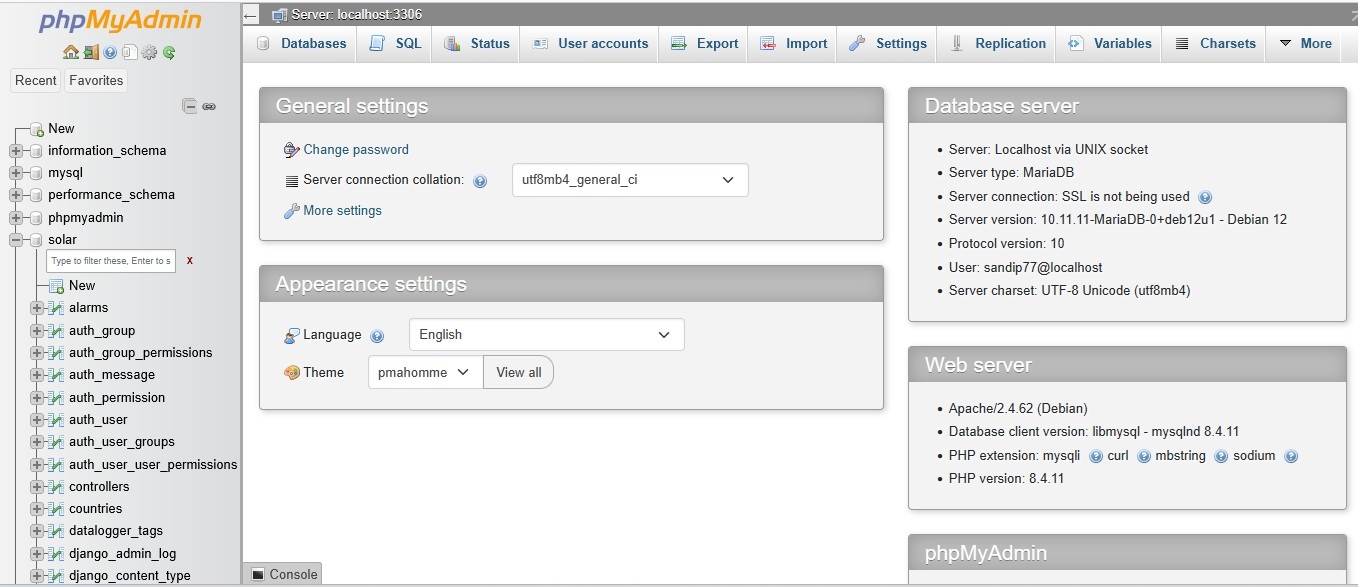Click the Change password link
1358x587 pixels.
pyautogui.click(x=356, y=150)
